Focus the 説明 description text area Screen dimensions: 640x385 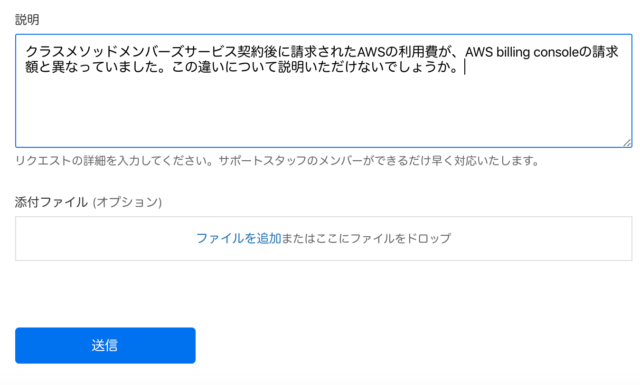pyautogui.click(x=324, y=91)
